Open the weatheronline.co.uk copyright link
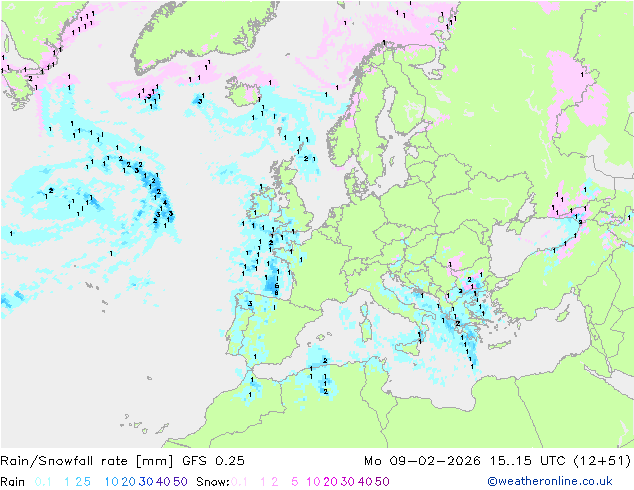 pos(550,482)
